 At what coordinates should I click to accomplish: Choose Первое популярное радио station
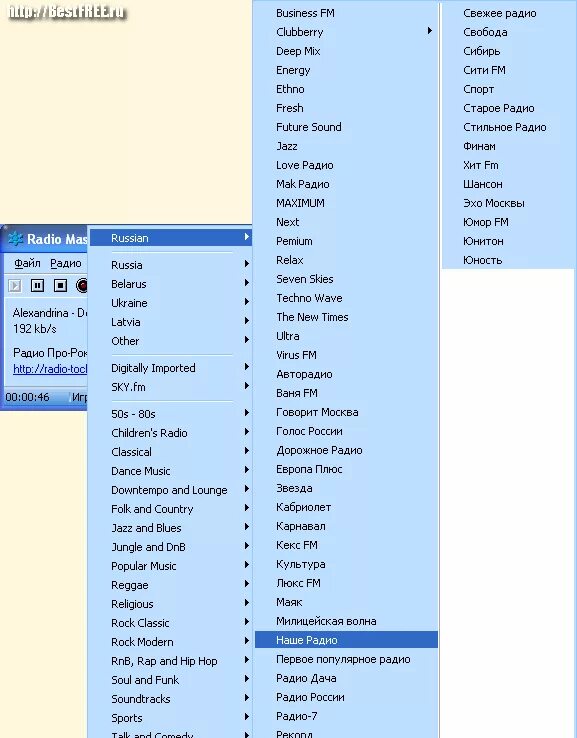pos(346,659)
